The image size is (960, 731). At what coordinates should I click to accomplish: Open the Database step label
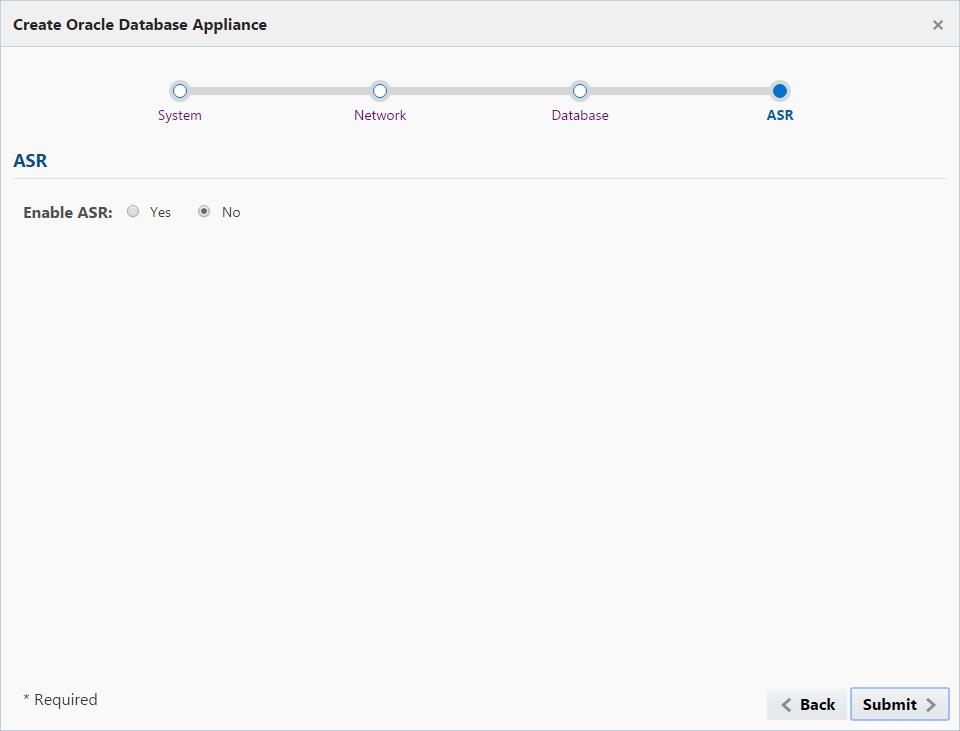(x=580, y=115)
